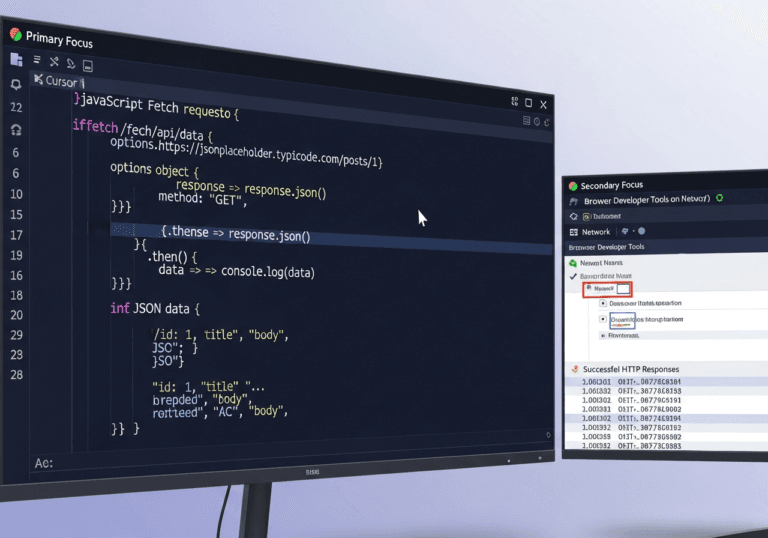Select the response row ending 06778L9002
This screenshot has width=768, height=538.
click(666, 409)
